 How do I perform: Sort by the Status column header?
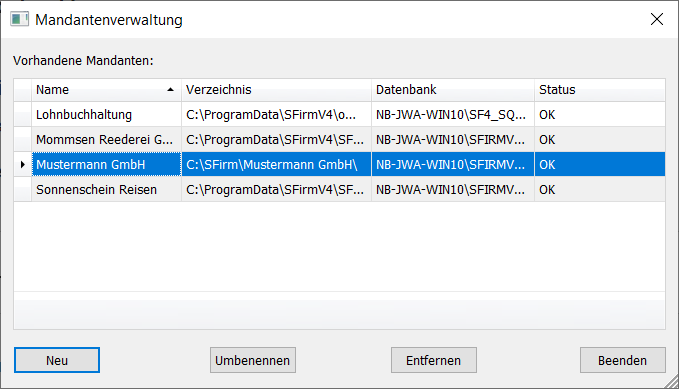pos(600,90)
